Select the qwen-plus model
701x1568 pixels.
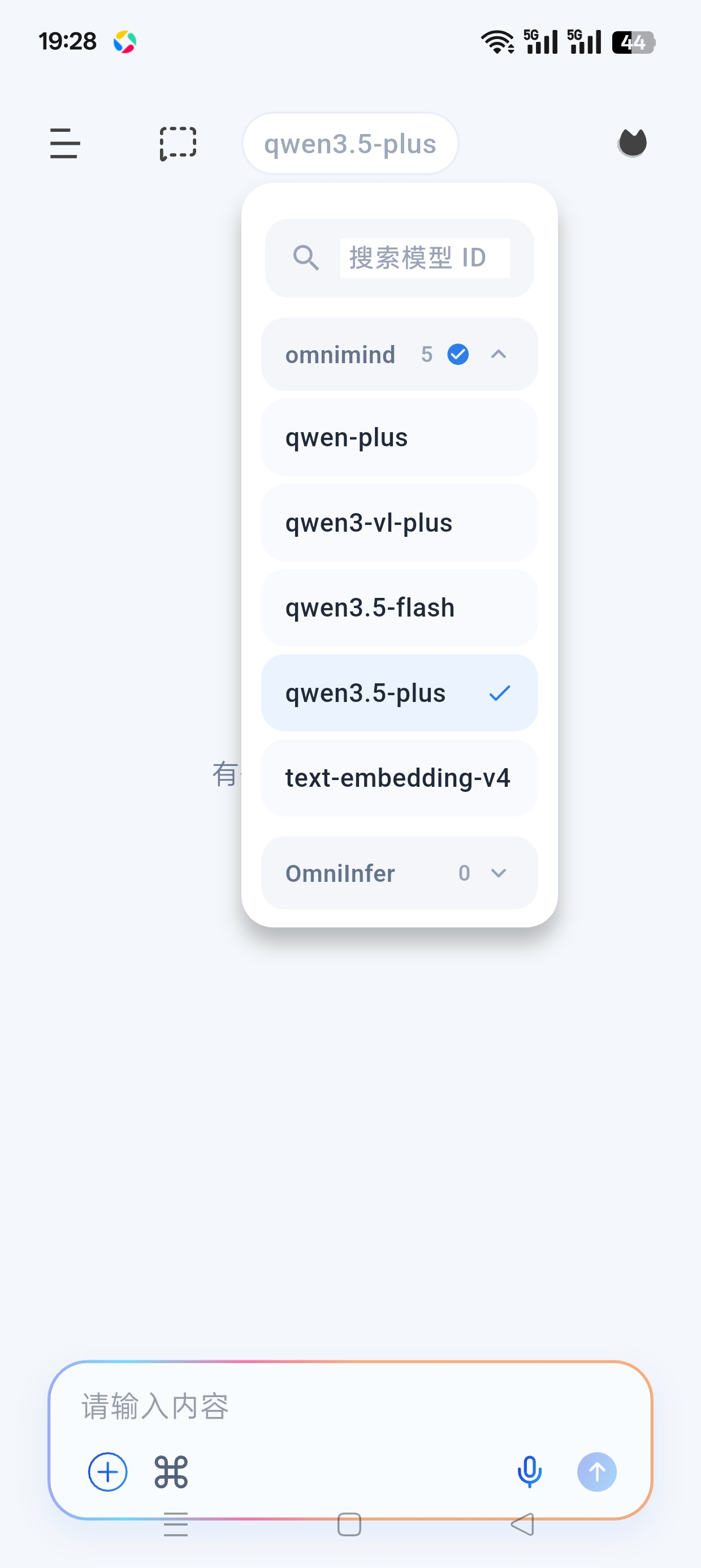click(x=399, y=437)
